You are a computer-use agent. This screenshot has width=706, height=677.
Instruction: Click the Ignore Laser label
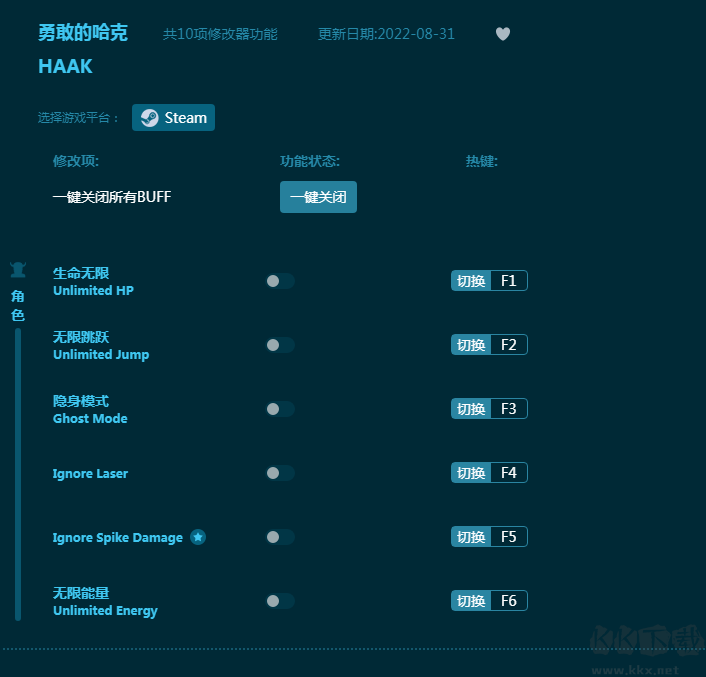tap(90, 474)
